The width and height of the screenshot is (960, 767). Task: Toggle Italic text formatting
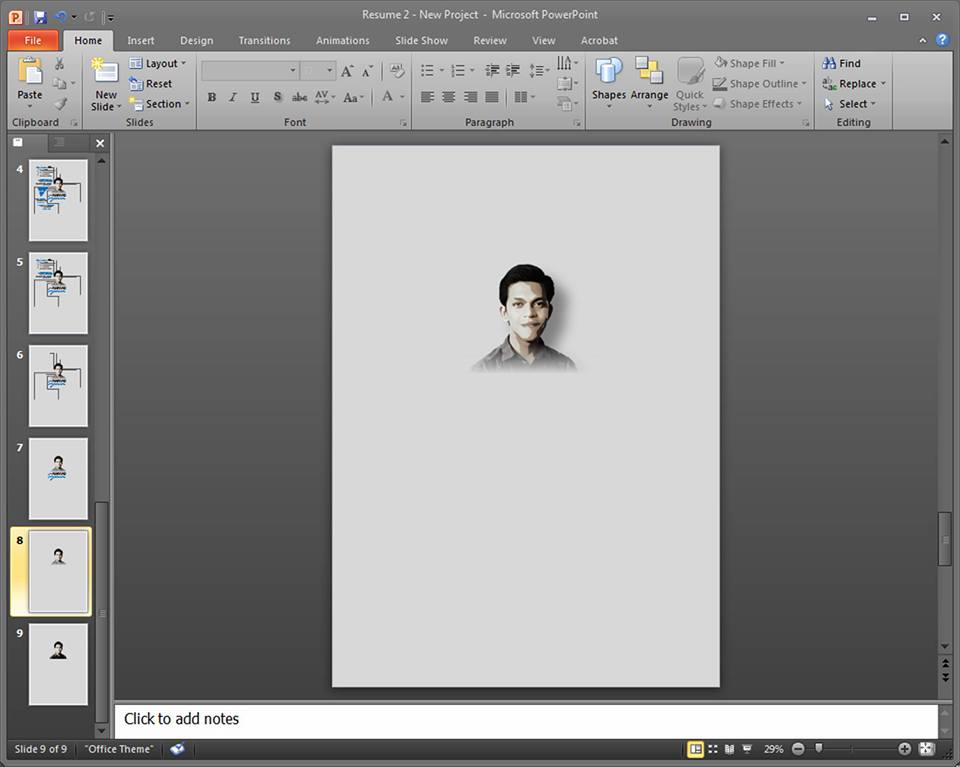[x=233, y=97]
